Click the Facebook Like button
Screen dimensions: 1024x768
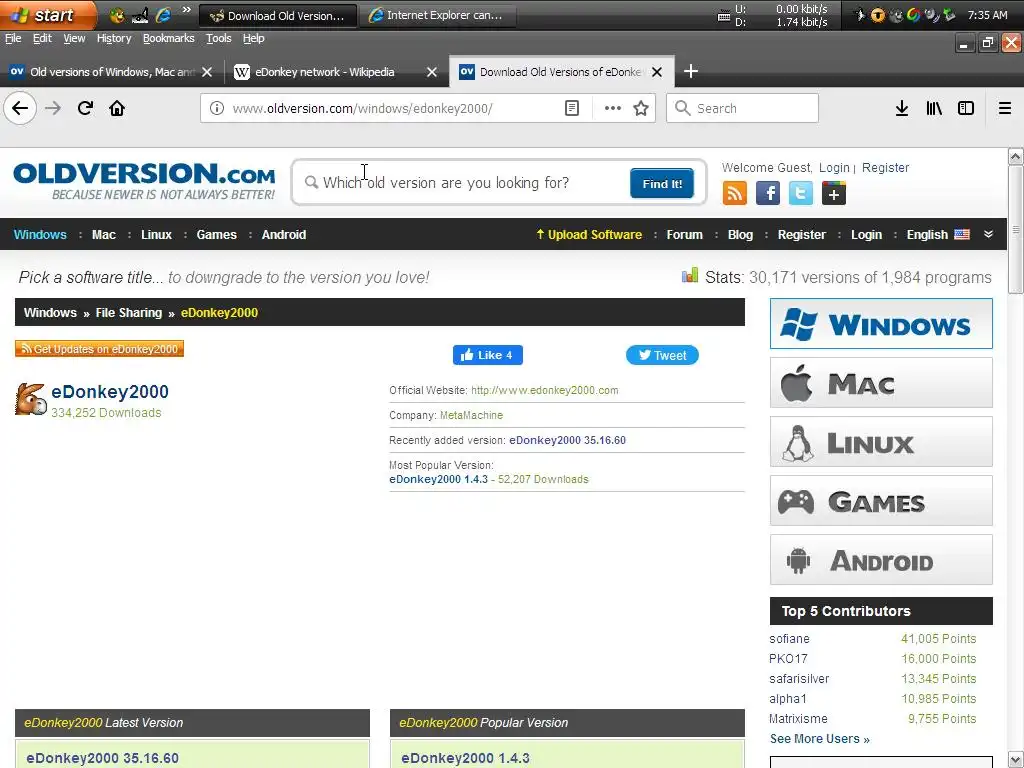[x=488, y=355]
